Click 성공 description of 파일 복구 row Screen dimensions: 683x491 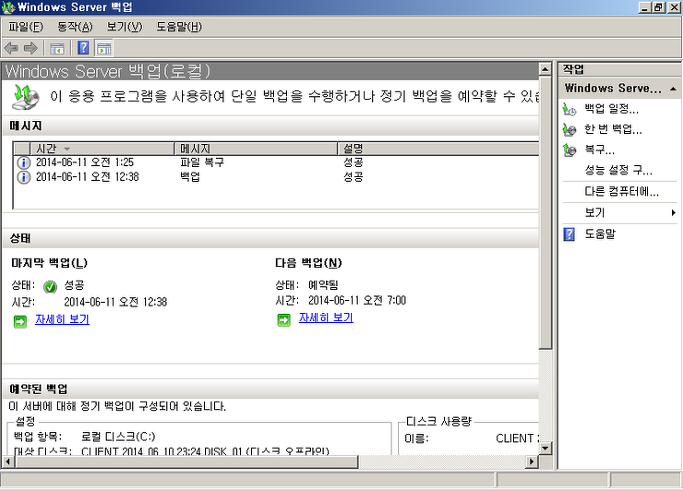coord(353,163)
